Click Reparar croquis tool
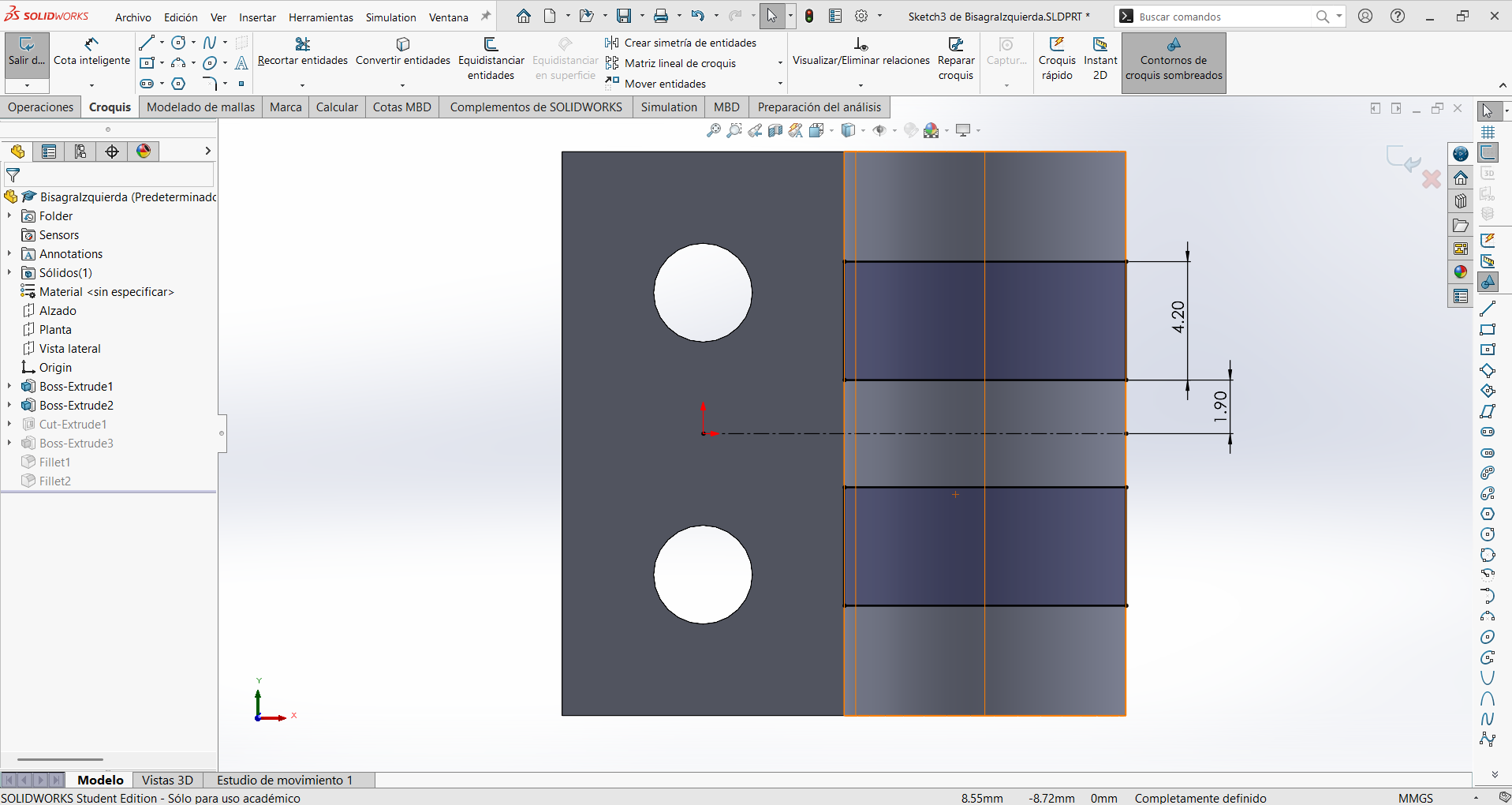Viewport: 1512px width, 805px height. pos(955,59)
